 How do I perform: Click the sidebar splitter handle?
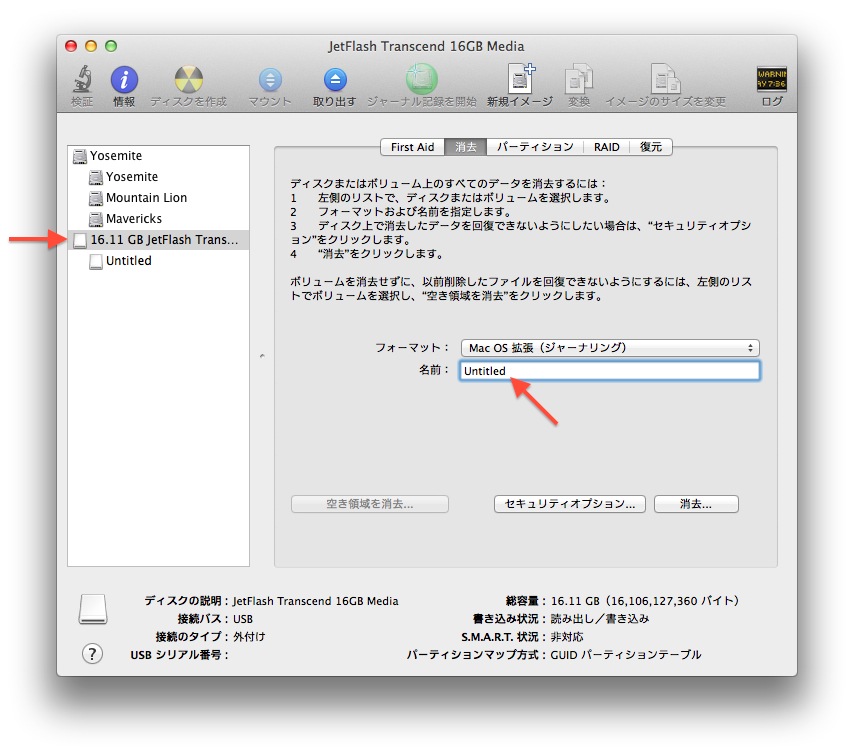pyautogui.click(x=262, y=356)
